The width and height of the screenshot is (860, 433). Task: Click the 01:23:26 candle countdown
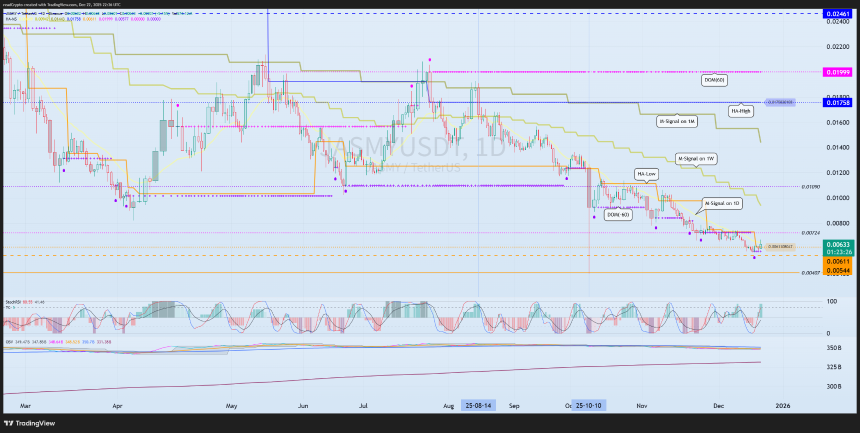click(x=840, y=252)
